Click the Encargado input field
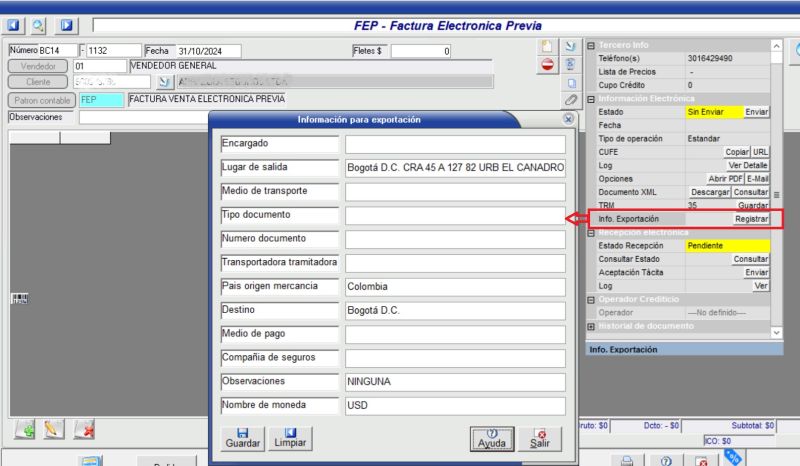This screenshot has height=466, width=800. tap(455, 144)
